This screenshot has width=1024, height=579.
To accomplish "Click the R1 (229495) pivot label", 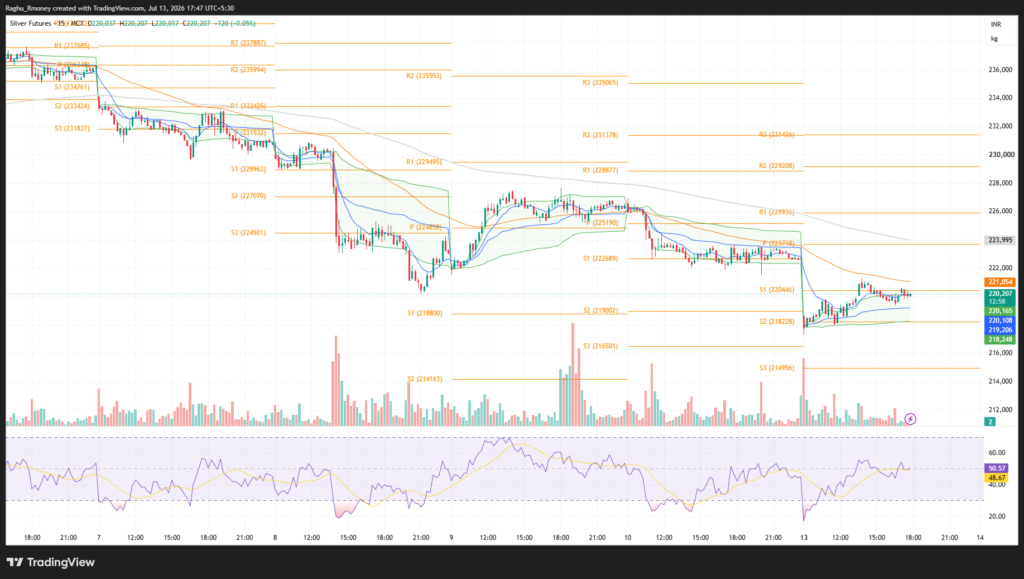I will [x=424, y=162].
